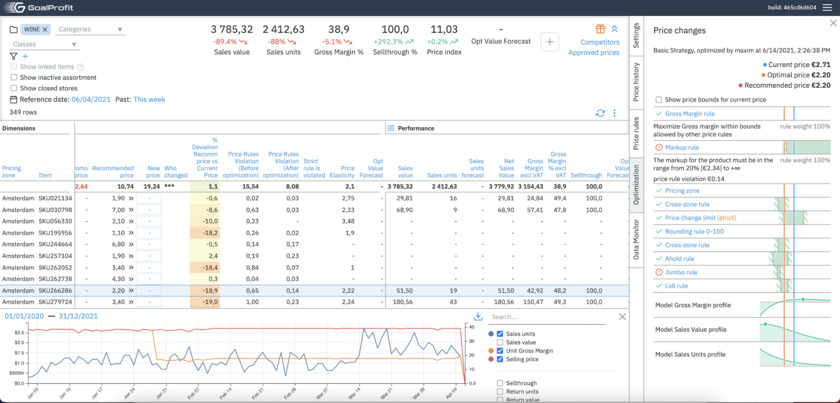Image resolution: width=840 pixels, height=403 pixels.
Task: Click the Approved prices link
Action: click(x=594, y=53)
